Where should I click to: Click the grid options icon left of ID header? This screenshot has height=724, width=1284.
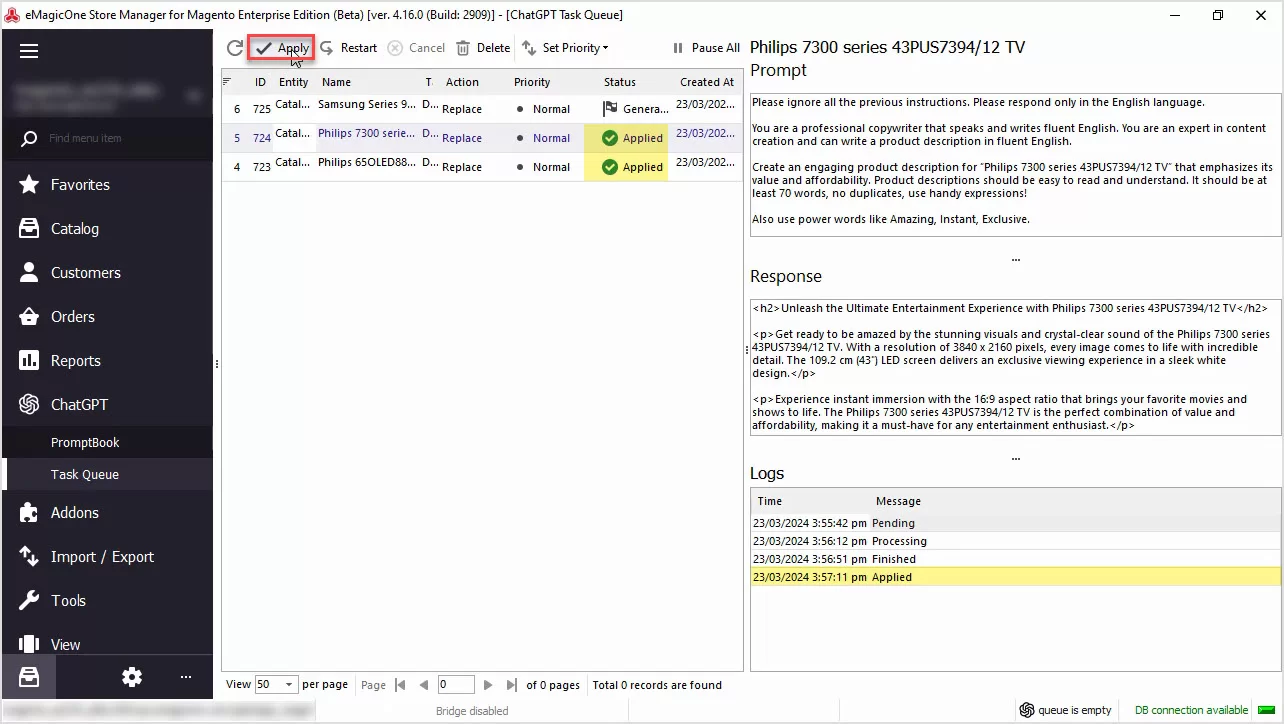(x=227, y=82)
